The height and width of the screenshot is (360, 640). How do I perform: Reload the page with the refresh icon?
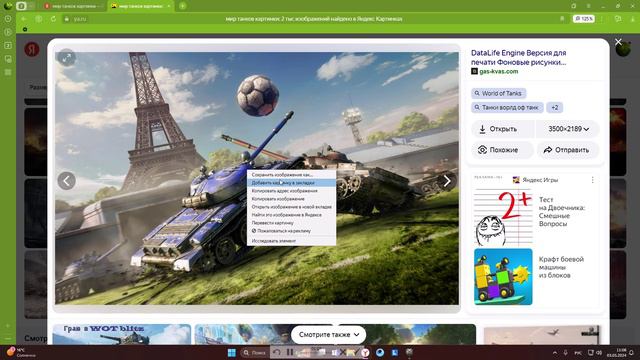point(53,19)
